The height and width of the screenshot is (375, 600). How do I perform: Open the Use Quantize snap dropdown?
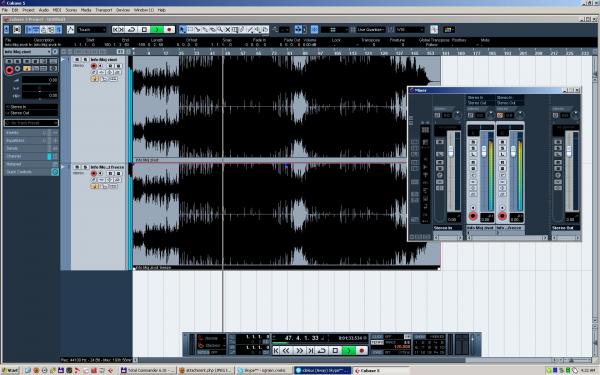[371, 29]
